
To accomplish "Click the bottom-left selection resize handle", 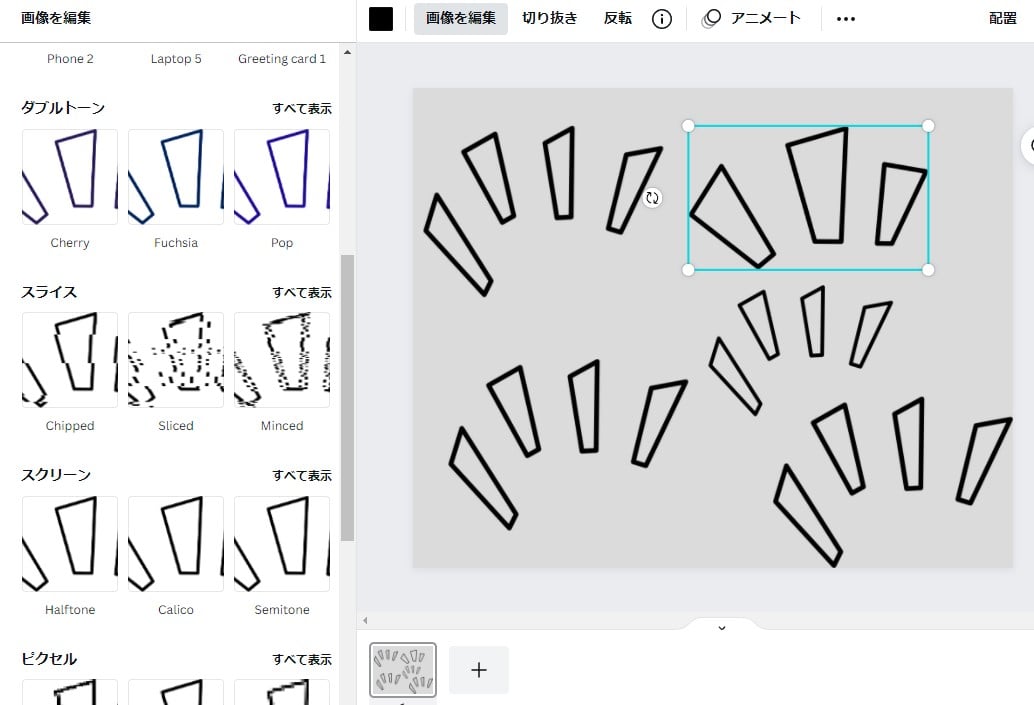I will (x=688, y=270).
